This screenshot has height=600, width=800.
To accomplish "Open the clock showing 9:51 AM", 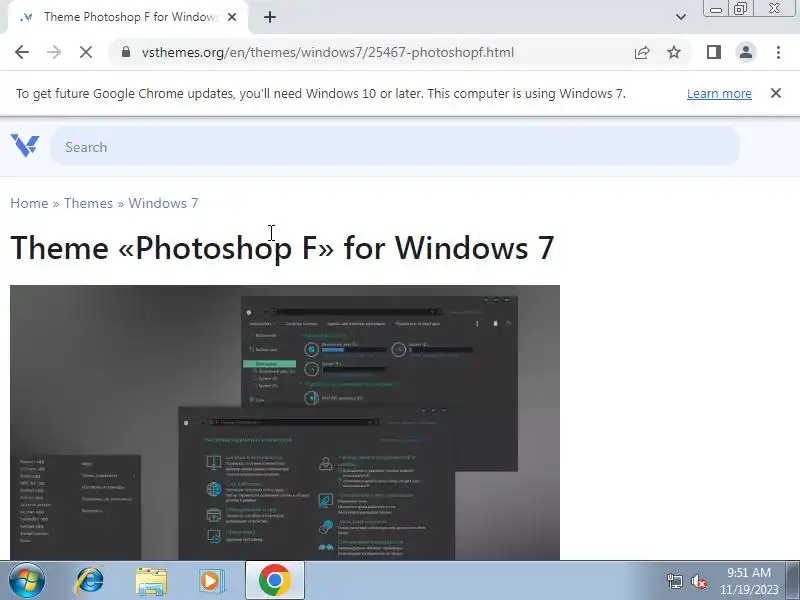I will 749,581.
